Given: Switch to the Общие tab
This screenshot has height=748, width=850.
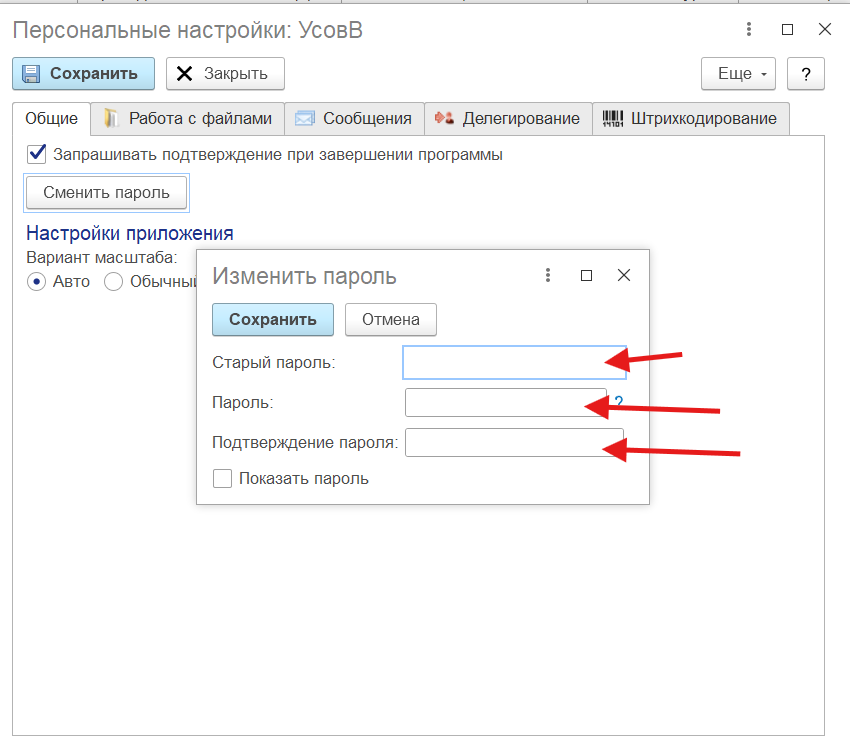Looking at the screenshot, I should click(51, 118).
